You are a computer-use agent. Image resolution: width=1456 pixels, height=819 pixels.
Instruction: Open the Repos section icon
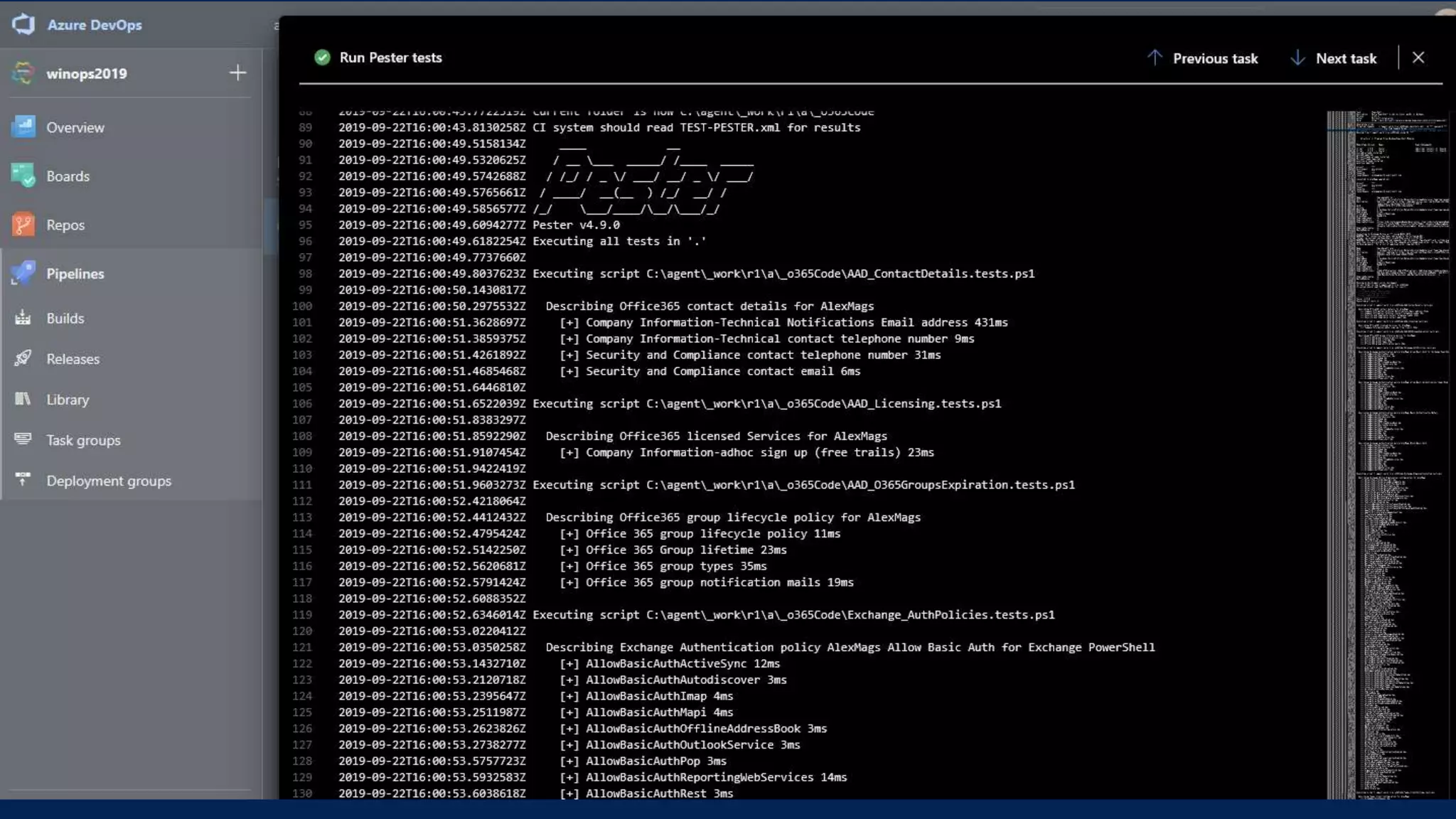coord(23,225)
